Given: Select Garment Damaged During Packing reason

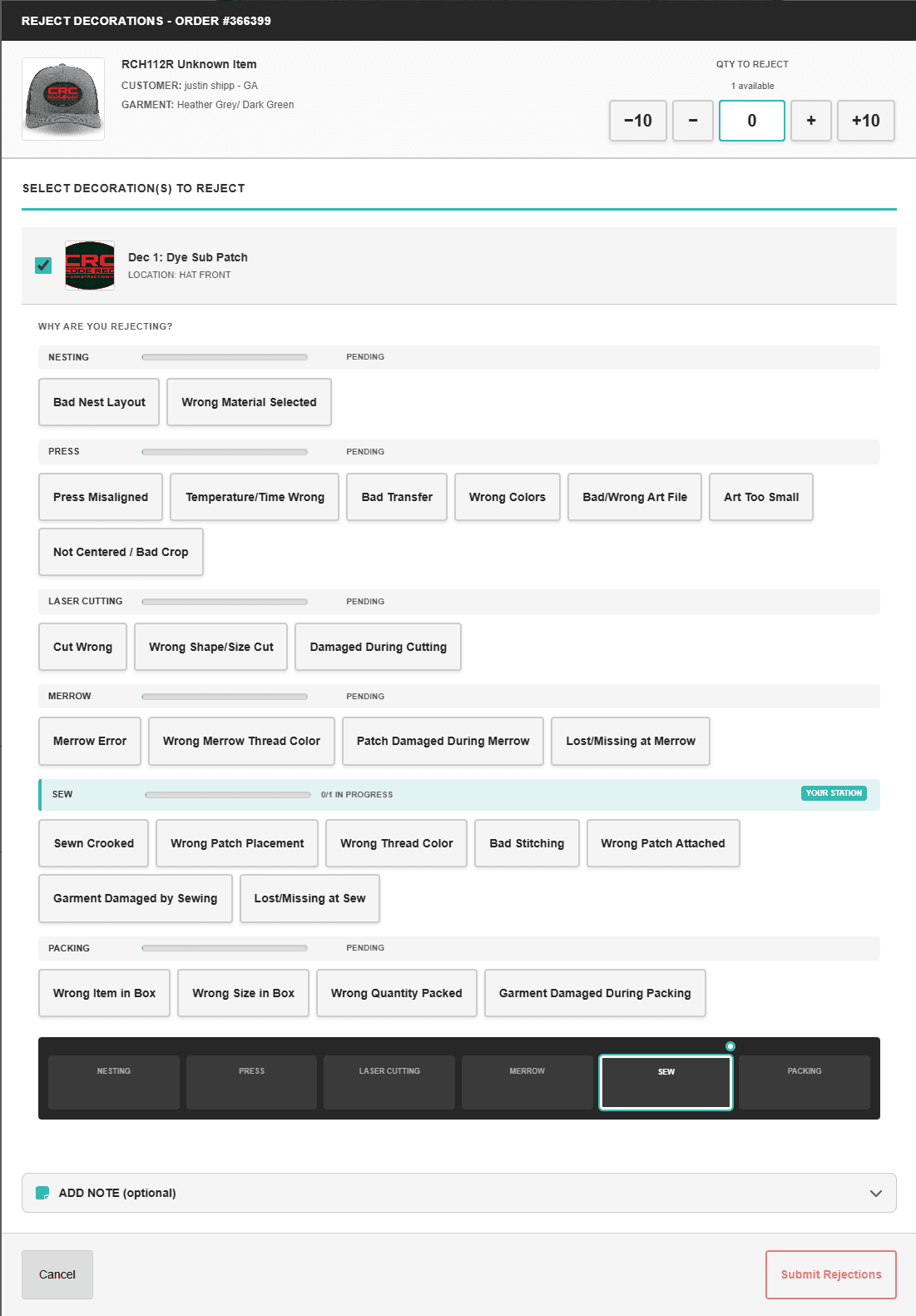Looking at the screenshot, I should click(595, 993).
